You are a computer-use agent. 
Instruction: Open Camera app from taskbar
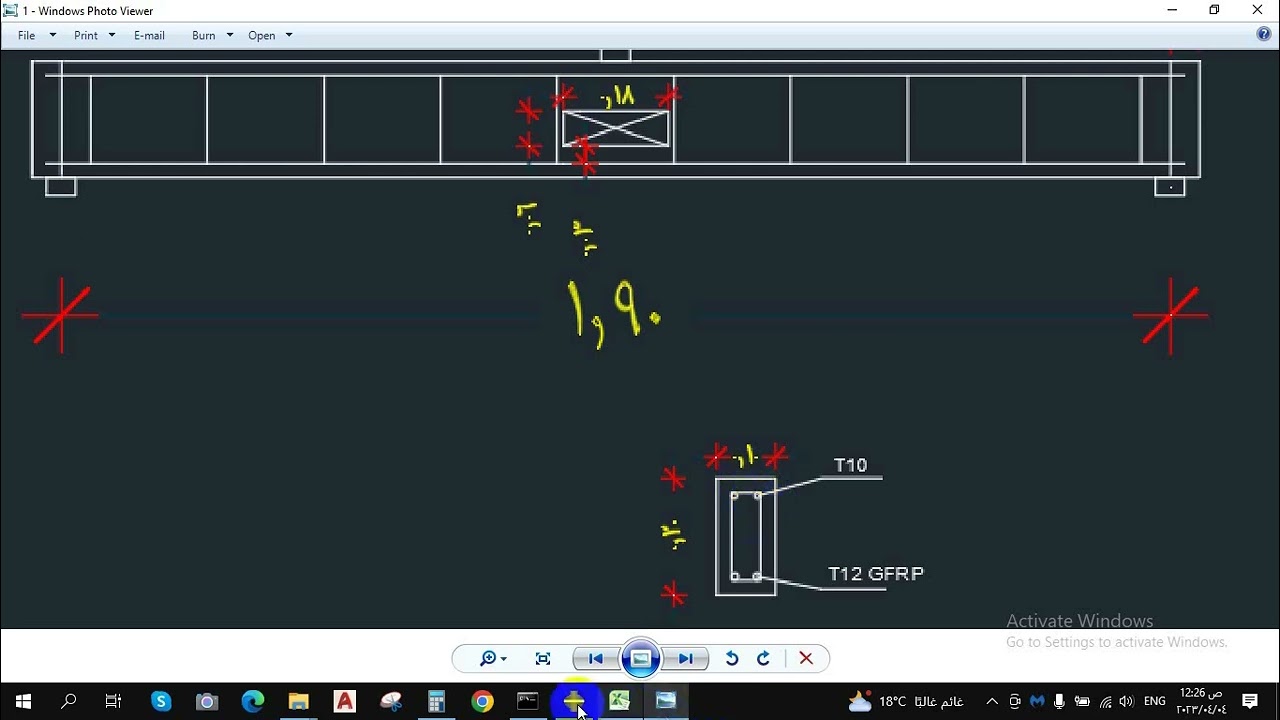pyautogui.click(x=207, y=701)
